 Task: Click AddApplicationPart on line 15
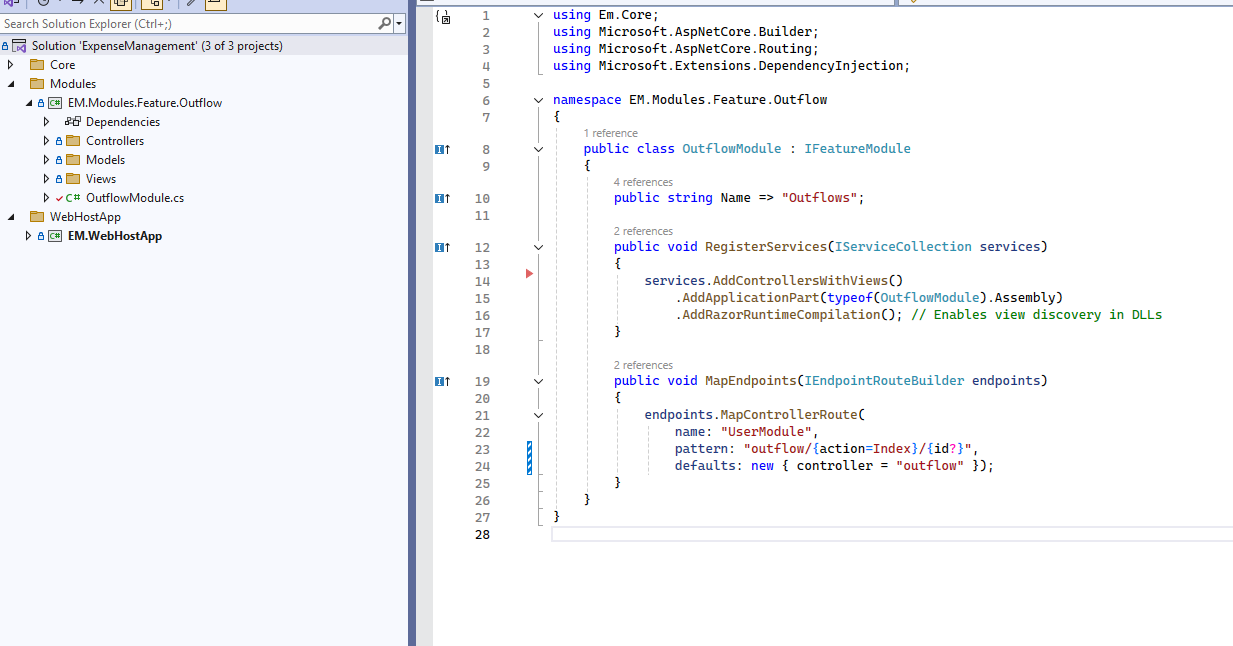point(751,298)
